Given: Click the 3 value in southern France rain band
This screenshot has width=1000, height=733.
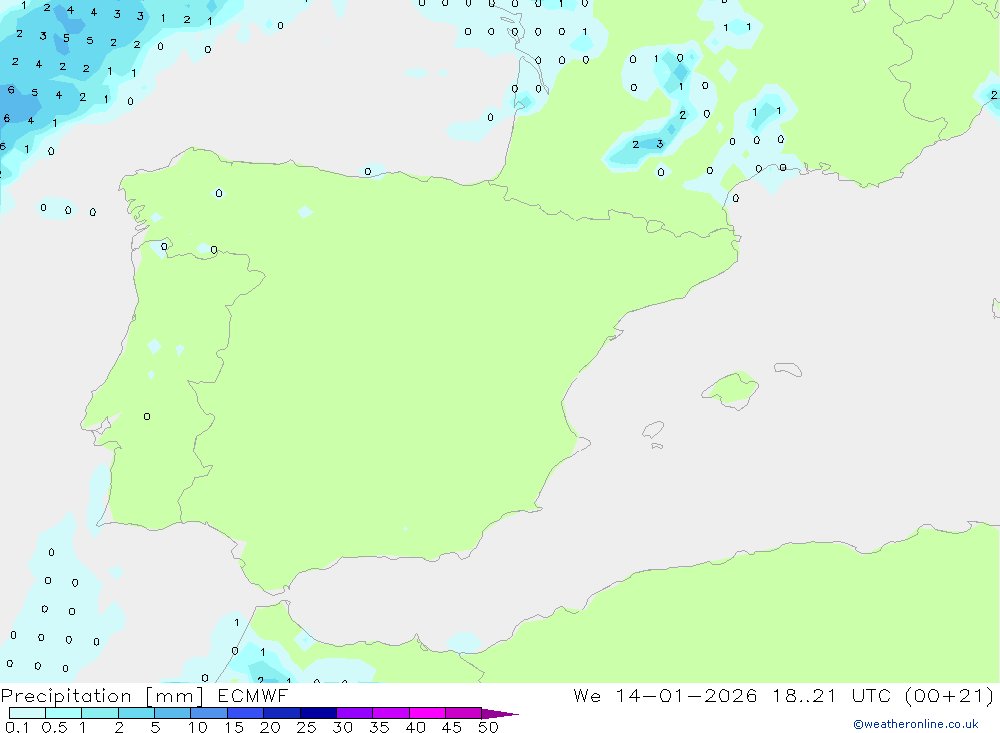Looking at the screenshot, I should (659, 144).
